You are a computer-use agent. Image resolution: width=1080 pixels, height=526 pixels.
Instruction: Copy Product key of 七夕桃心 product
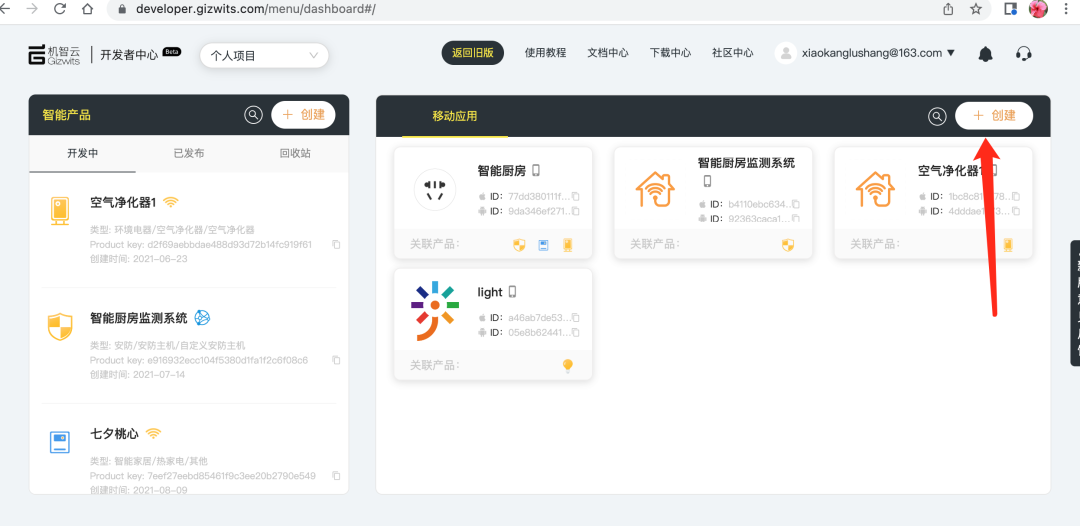pyautogui.click(x=336, y=476)
